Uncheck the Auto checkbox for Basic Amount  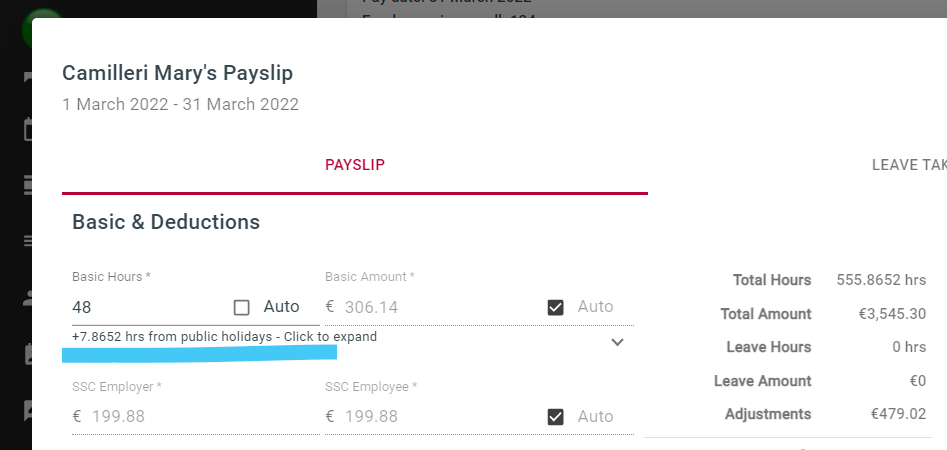click(556, 307)
